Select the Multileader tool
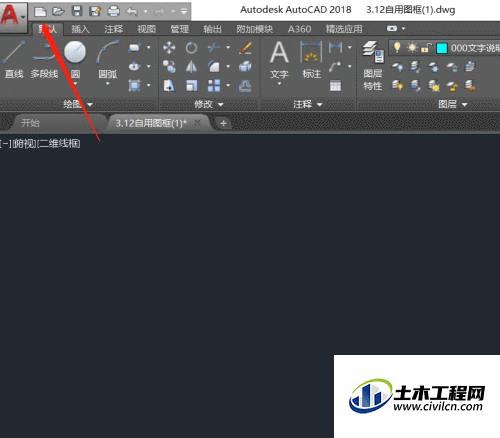 335,67
